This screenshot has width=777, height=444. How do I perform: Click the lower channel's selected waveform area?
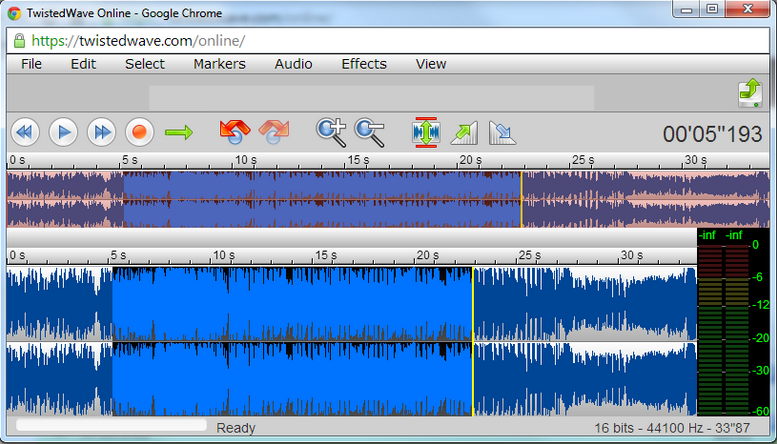[292, 379]
